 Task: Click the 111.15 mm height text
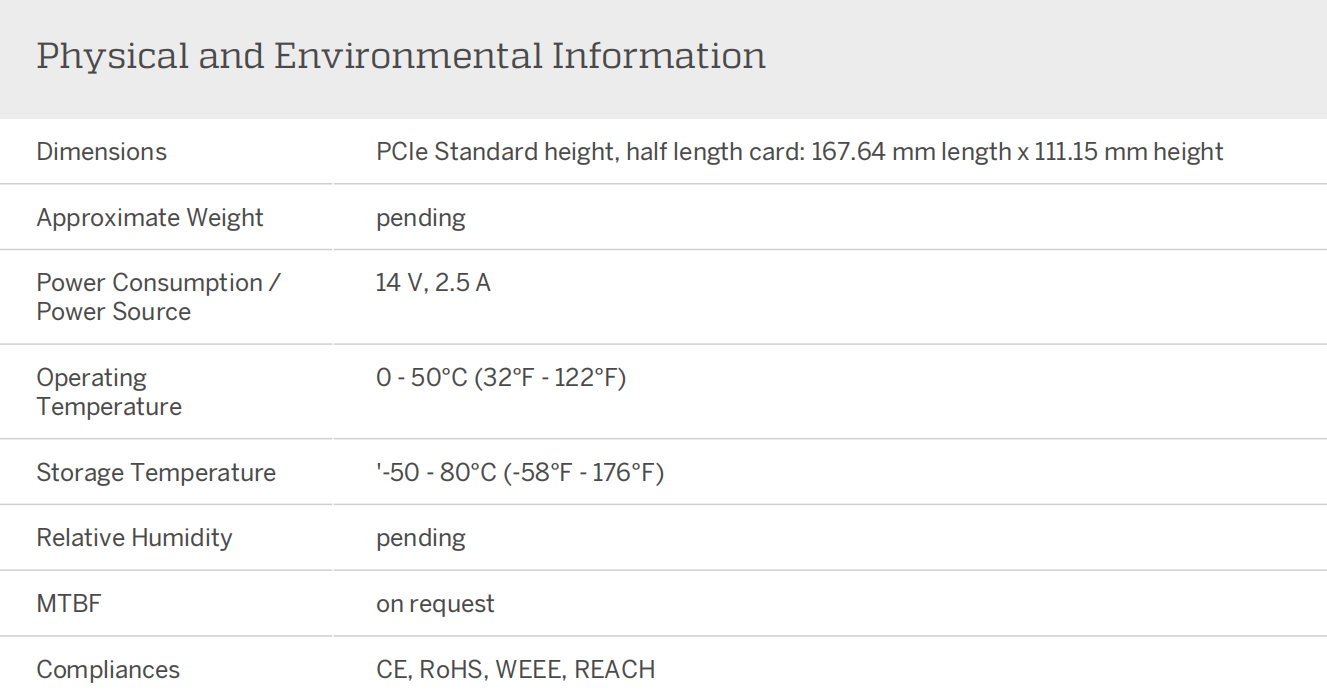tap(1129, 152)
